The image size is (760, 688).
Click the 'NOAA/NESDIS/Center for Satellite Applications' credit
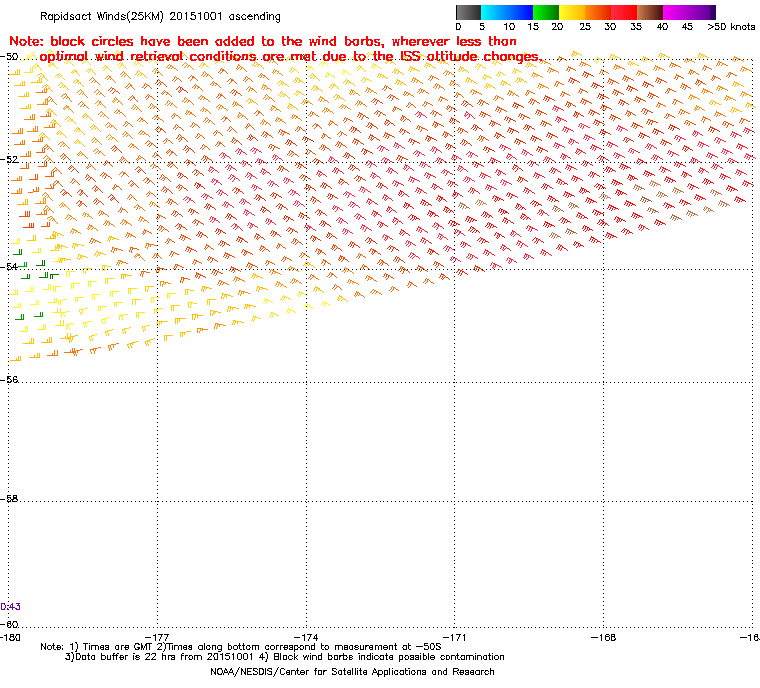tap(352, 672)
